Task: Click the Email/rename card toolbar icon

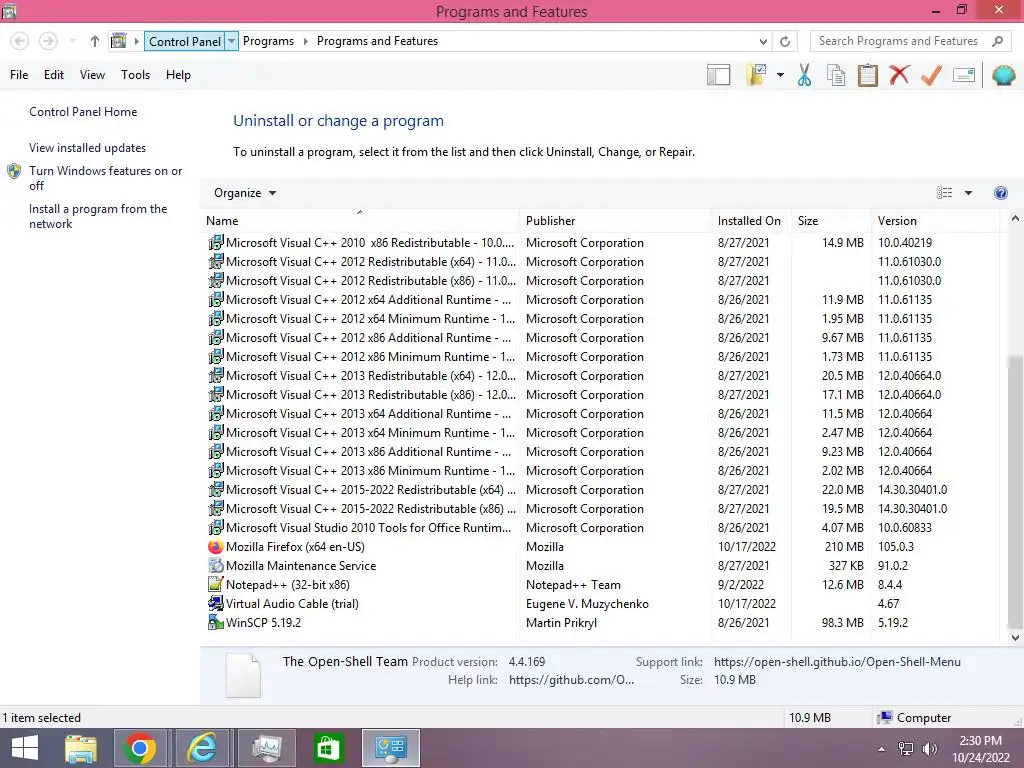Action: click(964, 75)
